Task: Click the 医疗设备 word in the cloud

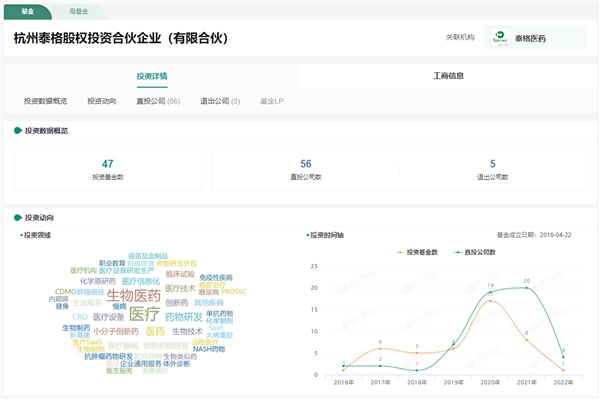Action: pos(109,317)
